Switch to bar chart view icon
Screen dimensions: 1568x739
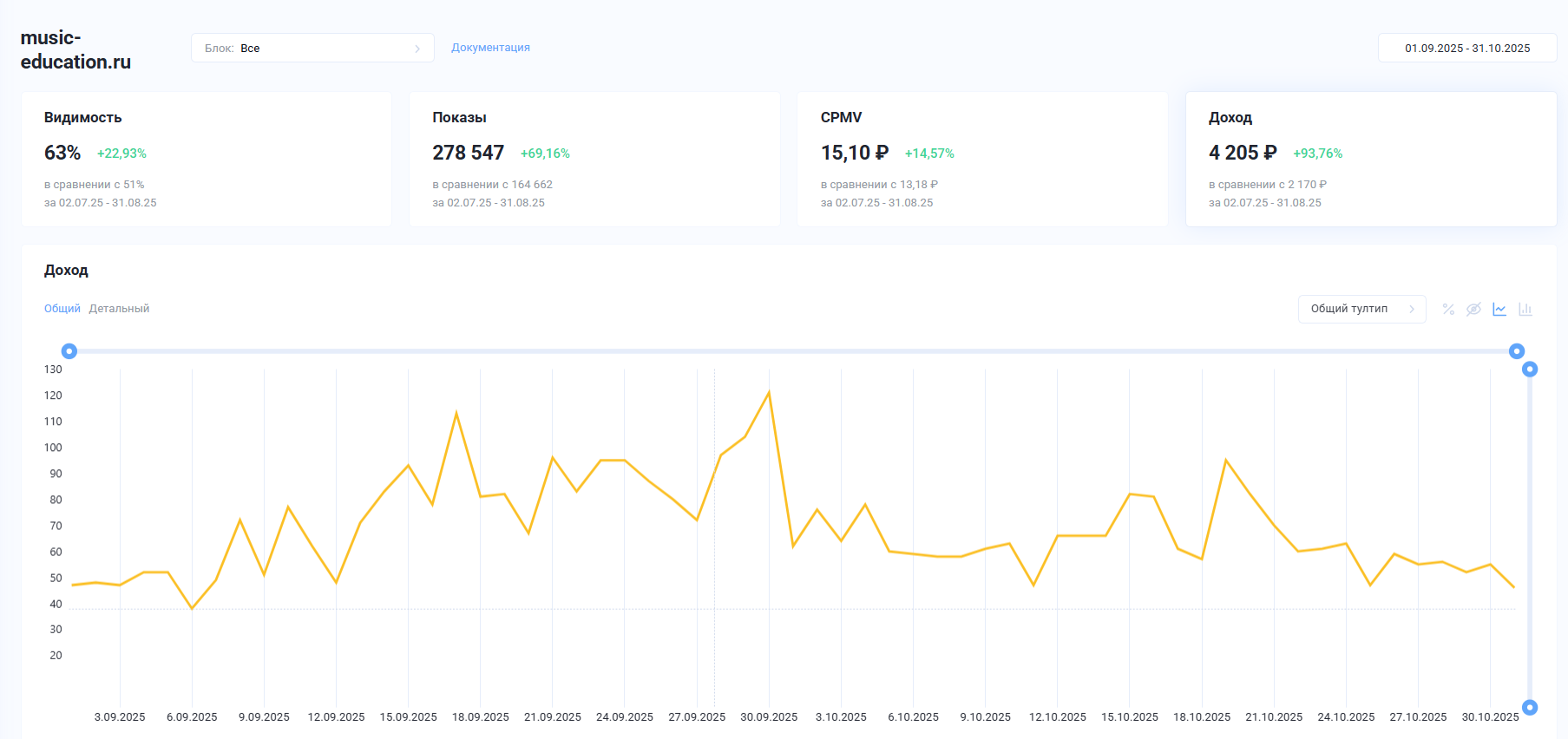point(1525,309)
